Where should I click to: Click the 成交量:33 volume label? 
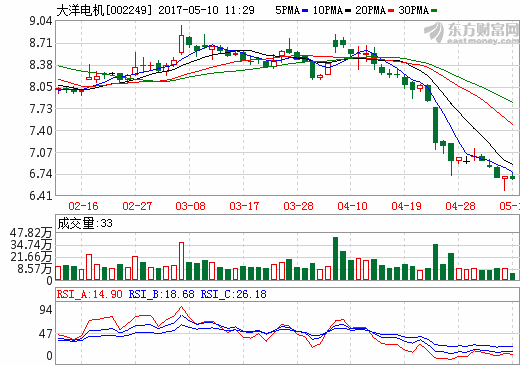coord(85,223)
